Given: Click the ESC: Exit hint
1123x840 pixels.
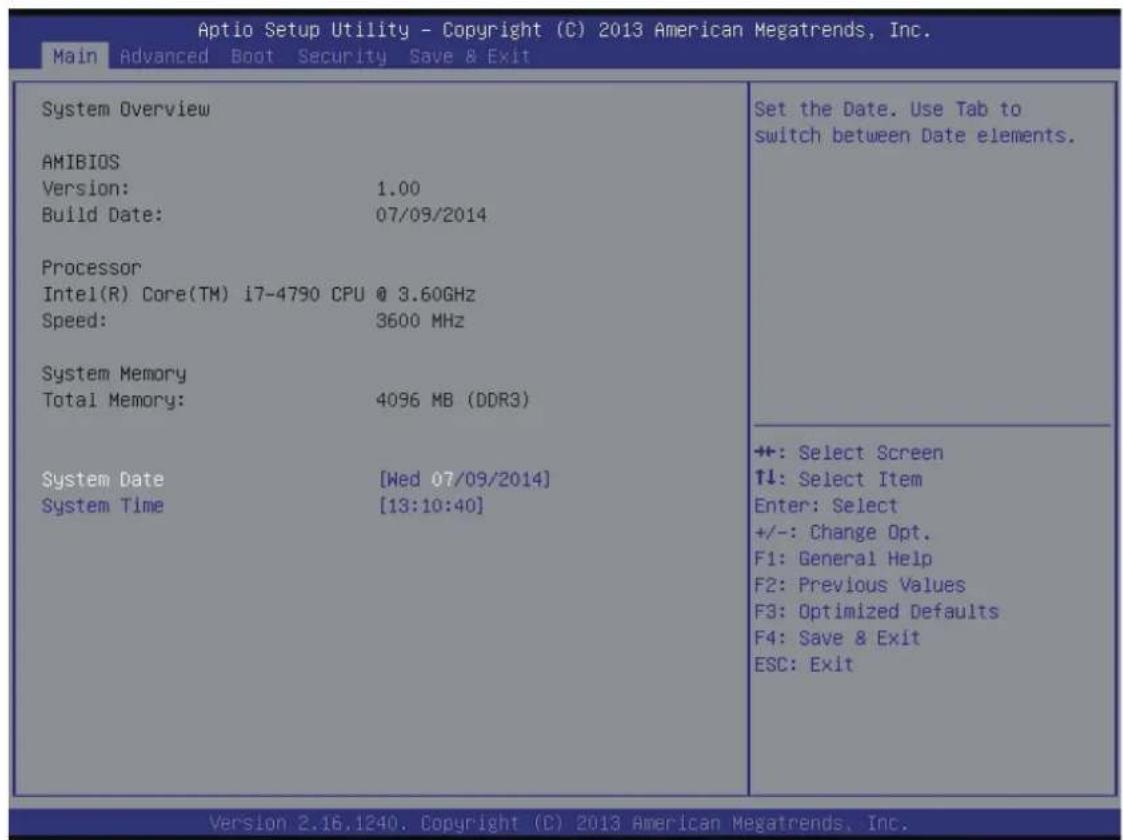Looking at the screenshot, I should point(804,665).
